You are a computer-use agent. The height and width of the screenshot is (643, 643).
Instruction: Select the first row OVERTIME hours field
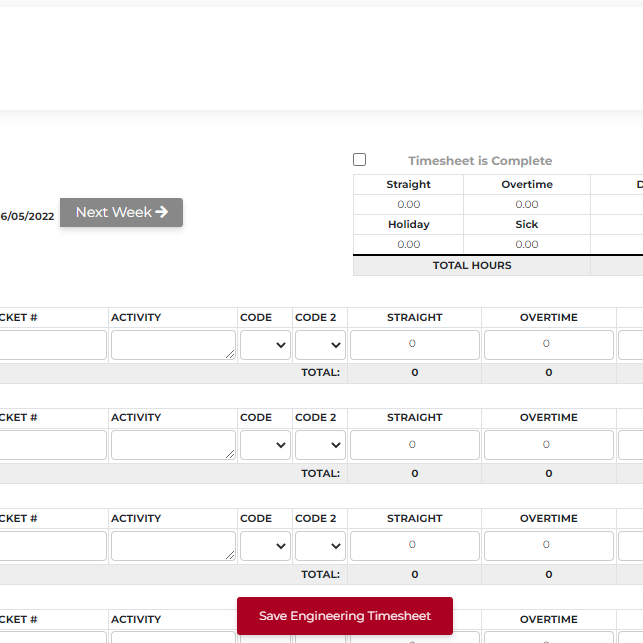548,345
